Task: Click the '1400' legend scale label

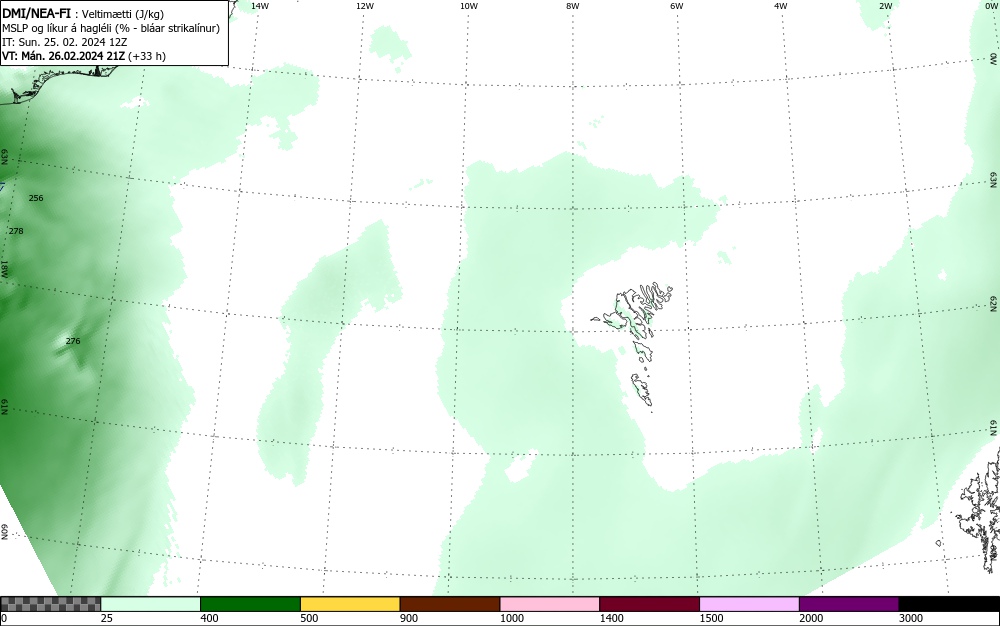Action: point(612,618)
